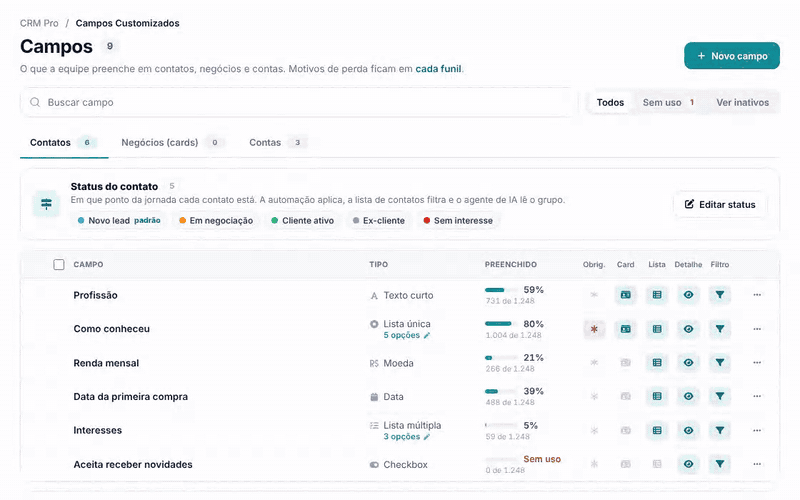Toggle Filtro funnel icon for Renda mensal

click(x=720, y=363)
